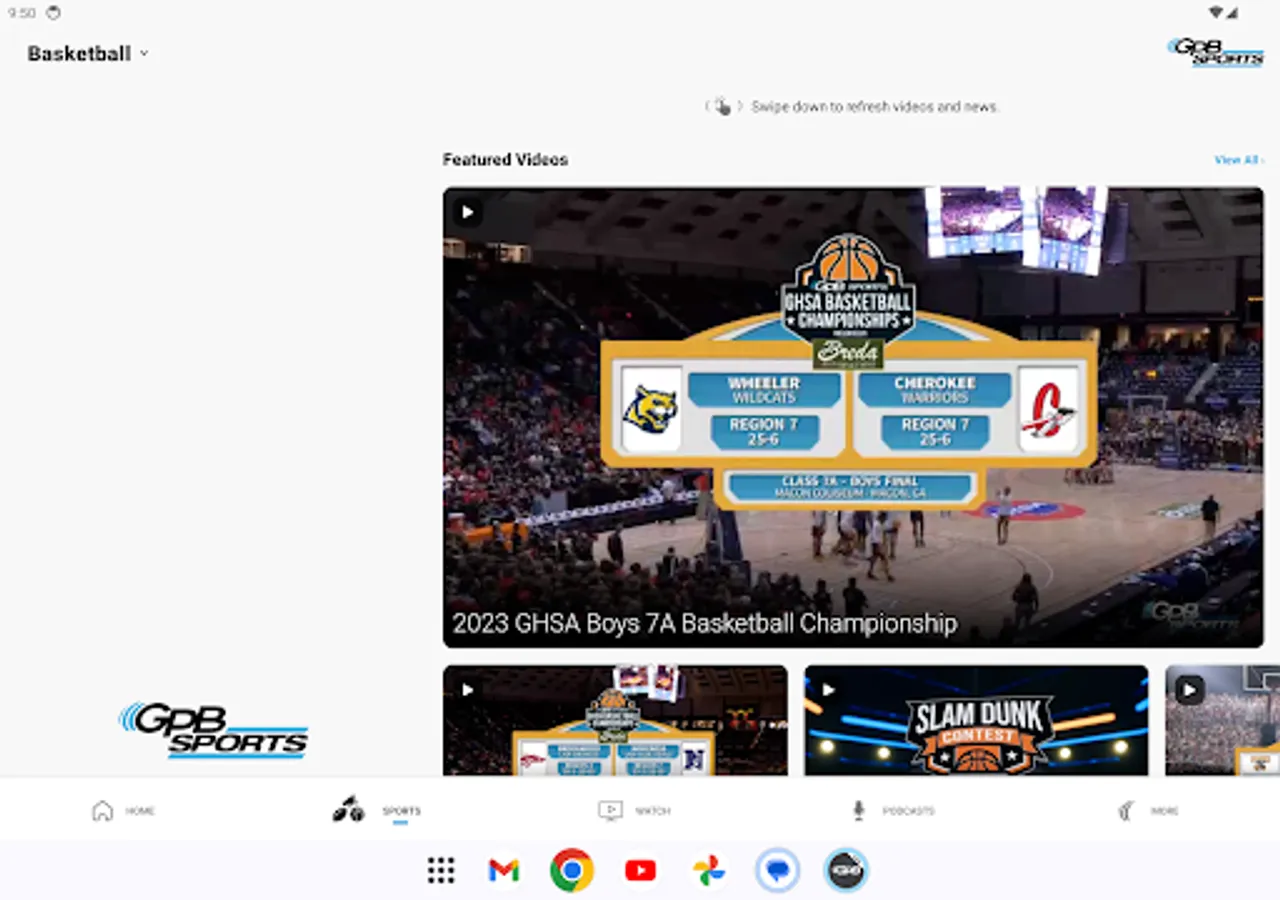This screenshot has width=1280, height=900.
Task: Open YouTube from the taskbar
Action: pyautogui.click(x=640, y=870)
